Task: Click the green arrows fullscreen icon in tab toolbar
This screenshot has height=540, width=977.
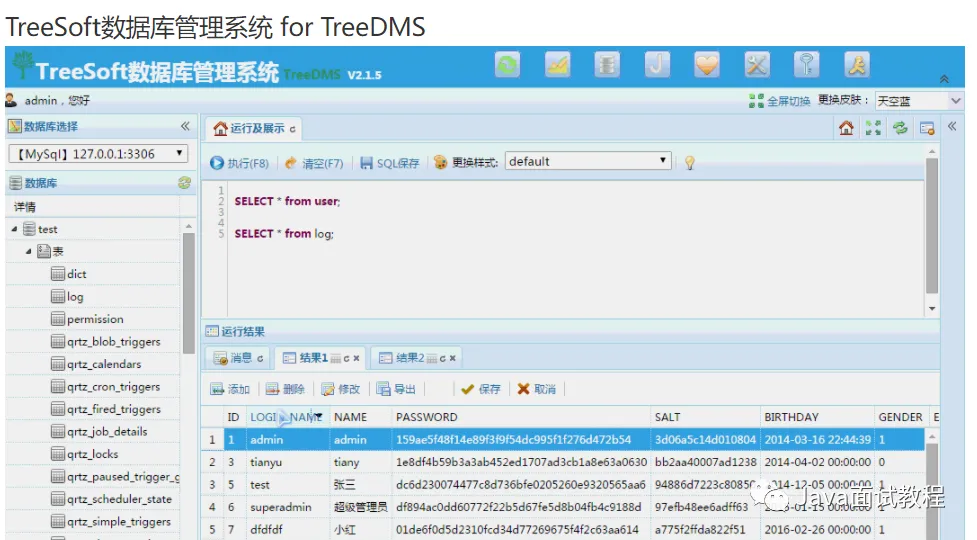Action: coord(873,128)
